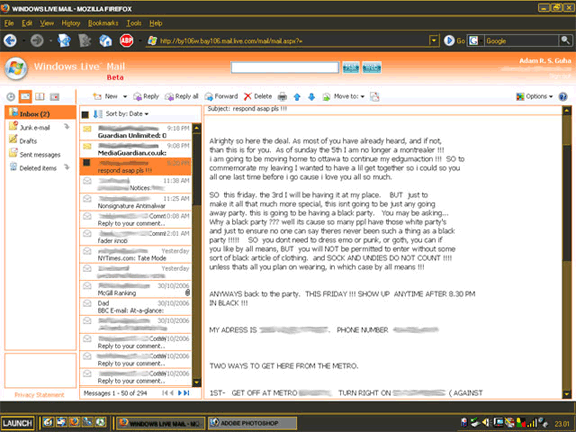The width and height of the screenshot is (576, 432).
Task: Switch to the Mail envelope view icon
Action: [x=25, y=97]
